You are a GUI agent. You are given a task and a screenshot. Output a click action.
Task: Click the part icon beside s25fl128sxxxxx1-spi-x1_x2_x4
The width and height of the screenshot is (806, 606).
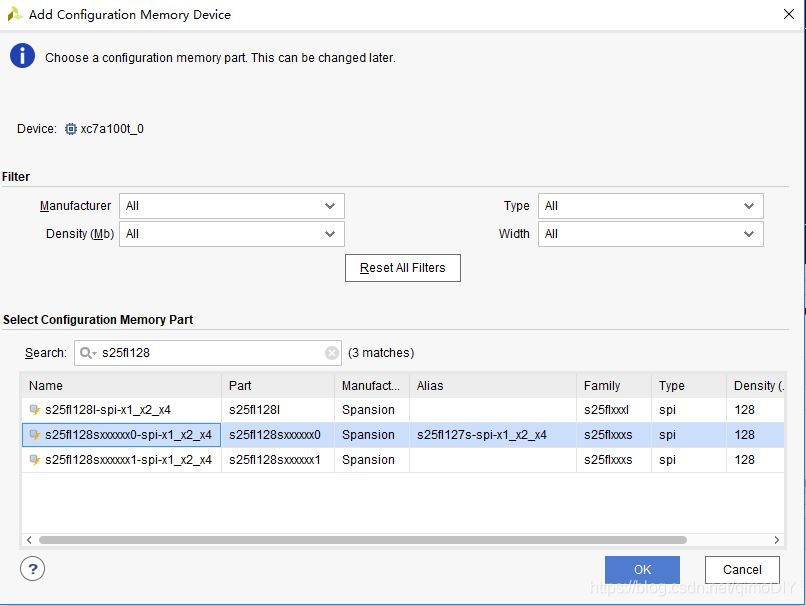[33, 460]
